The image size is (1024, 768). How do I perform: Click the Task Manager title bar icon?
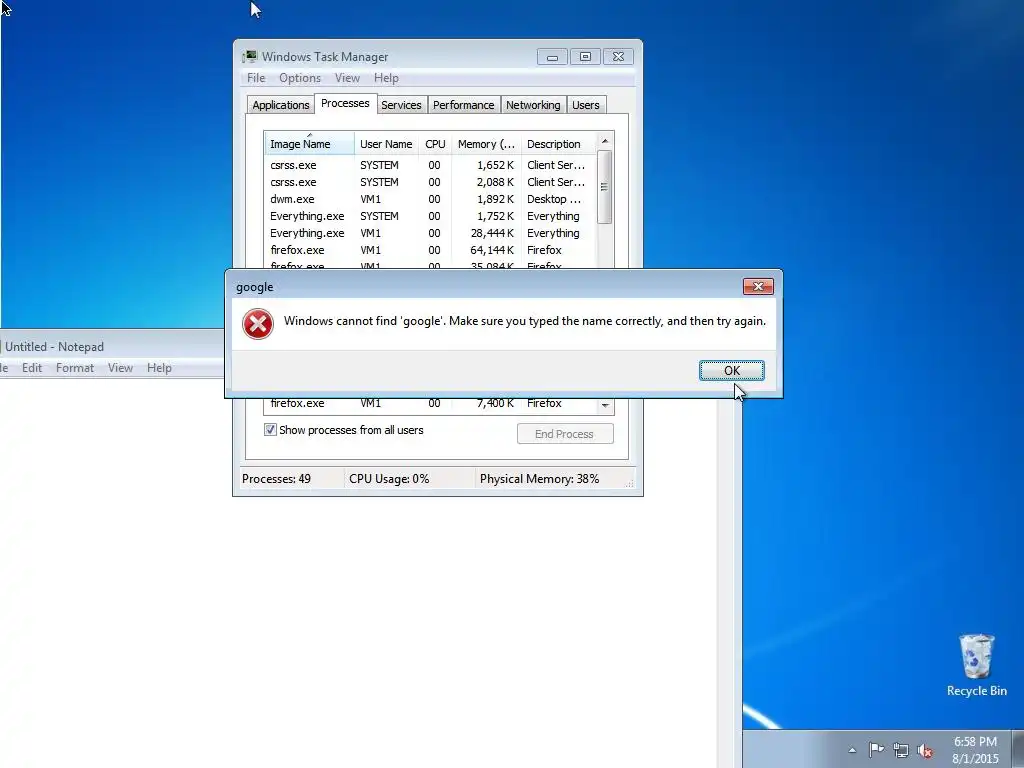point(249,56)
